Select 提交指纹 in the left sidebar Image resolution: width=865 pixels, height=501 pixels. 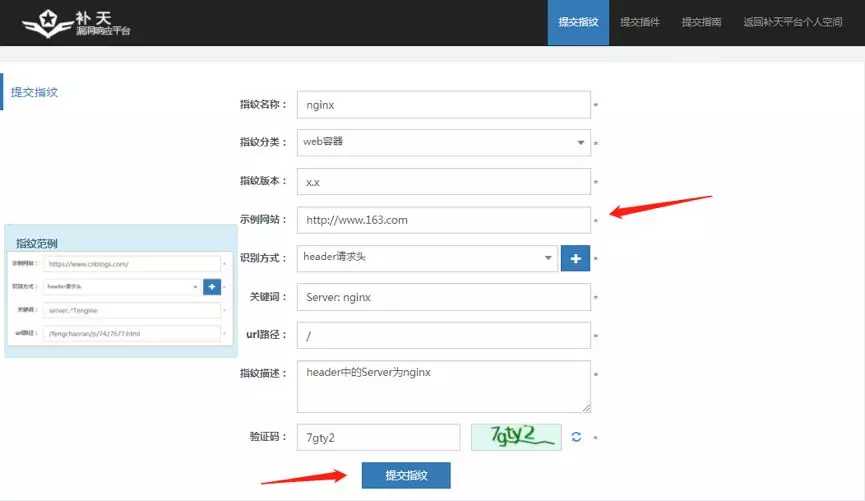[35, 92]
